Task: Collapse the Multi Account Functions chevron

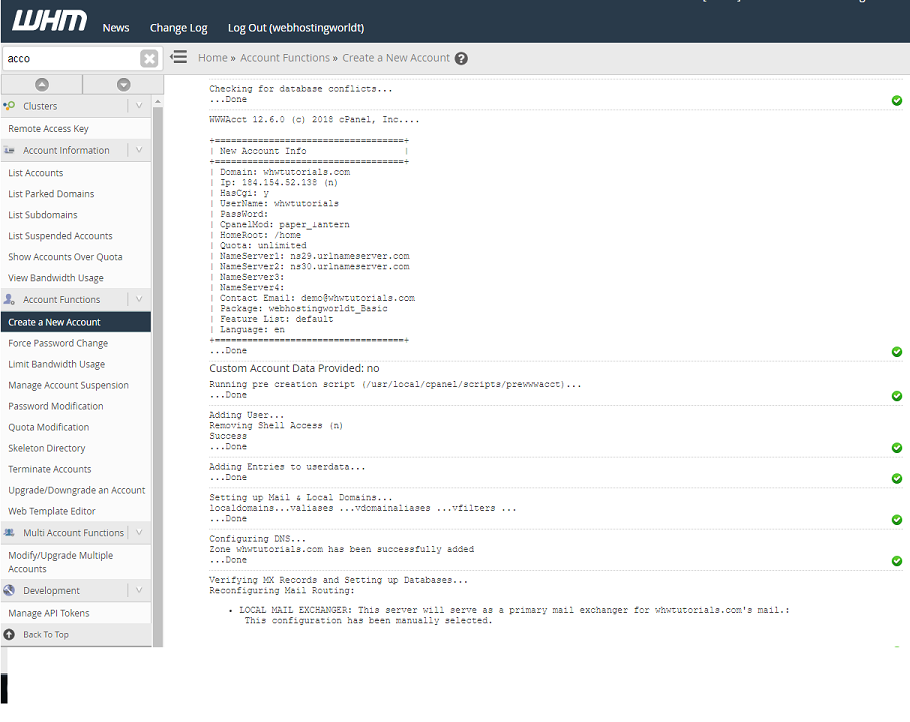Action: [x=139, y=533]
